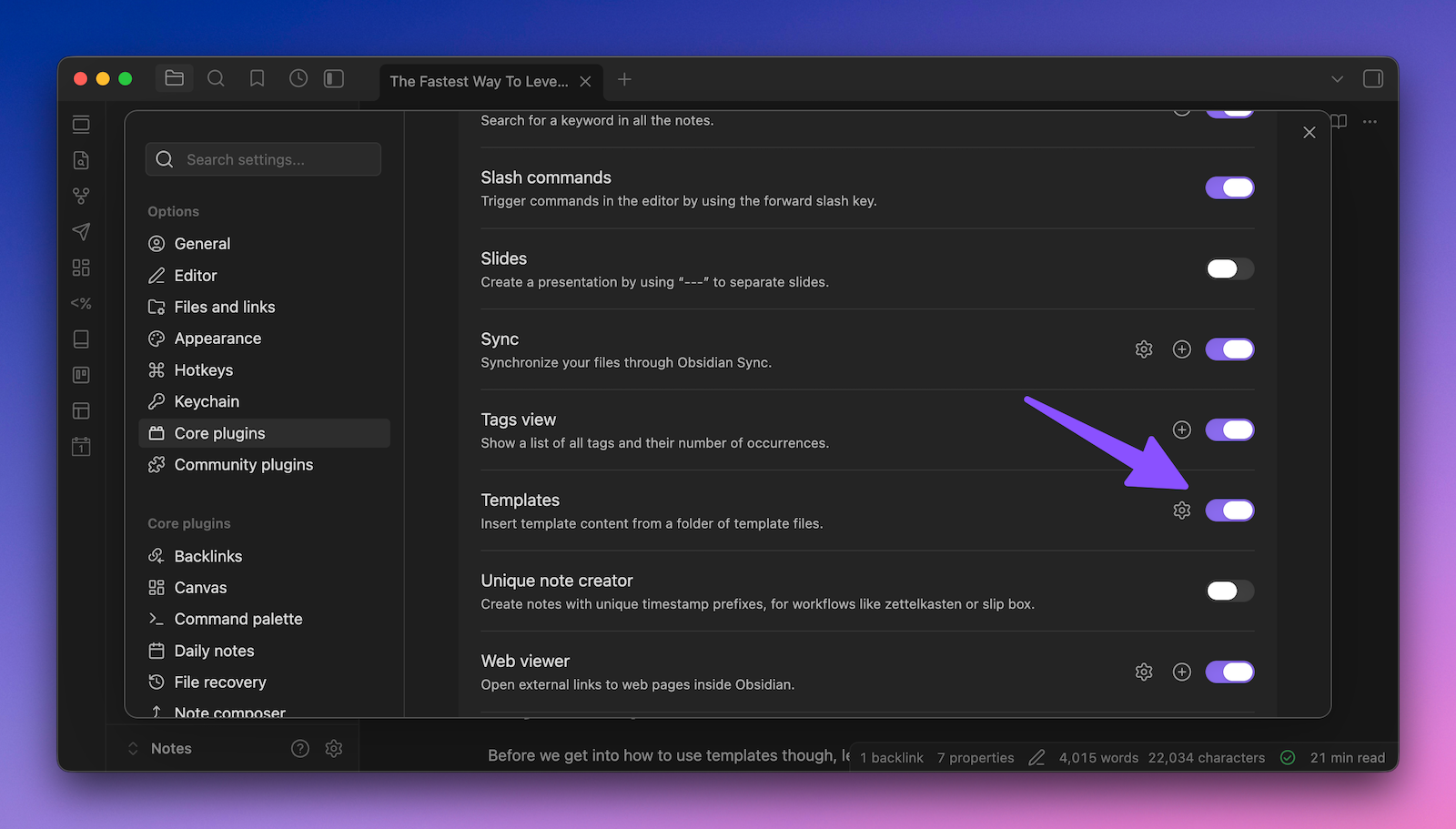Image resolution: width=1456 pixels, height=829 pixels.
Task: Select Community plugins in settings sidebar
Action: (x=243, y=465)
